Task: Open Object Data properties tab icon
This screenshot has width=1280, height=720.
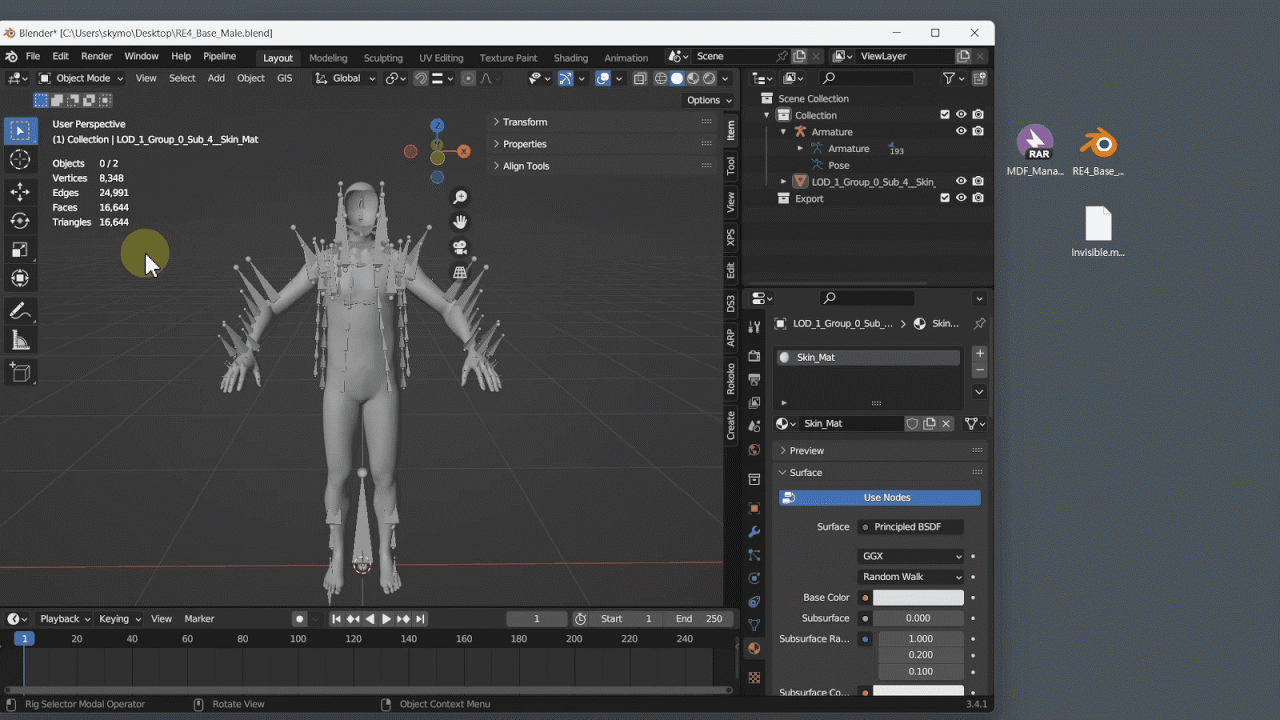Action: tap(754, 625)
